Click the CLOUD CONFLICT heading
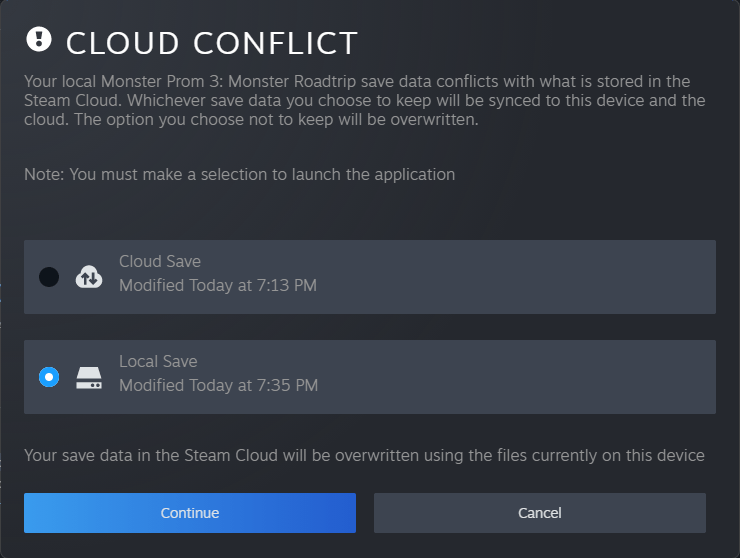This screenshot has height=558, width=740. coord(211,43)
